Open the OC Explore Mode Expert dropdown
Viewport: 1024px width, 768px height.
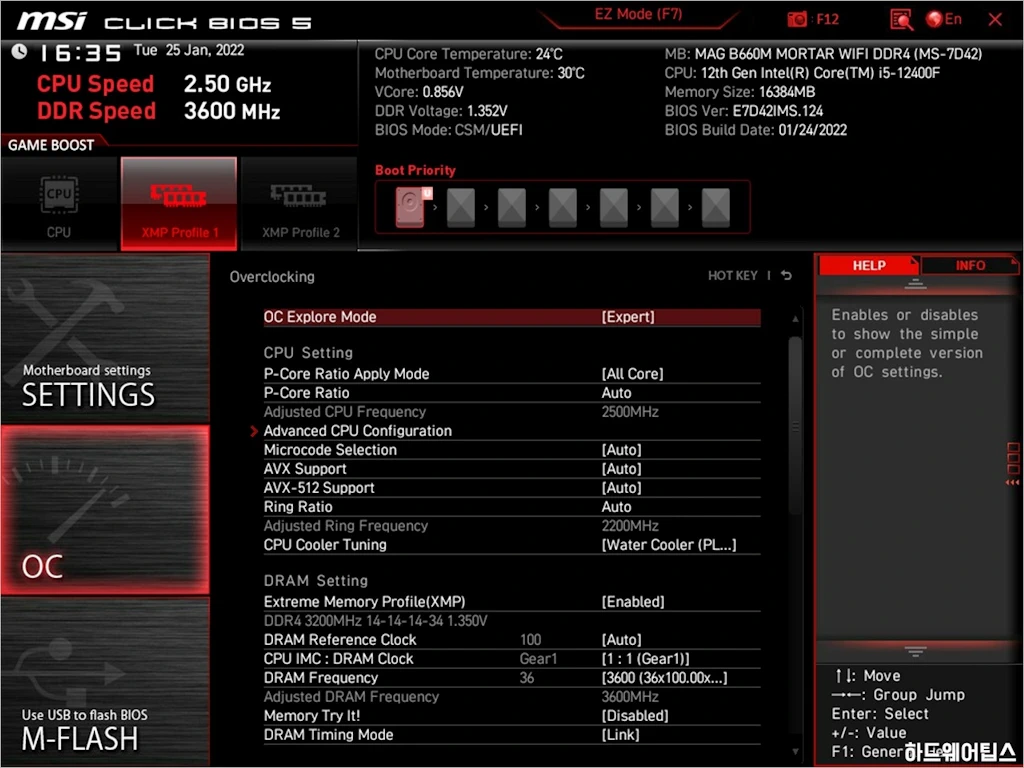pyautogui.click(x=628, y=317)
